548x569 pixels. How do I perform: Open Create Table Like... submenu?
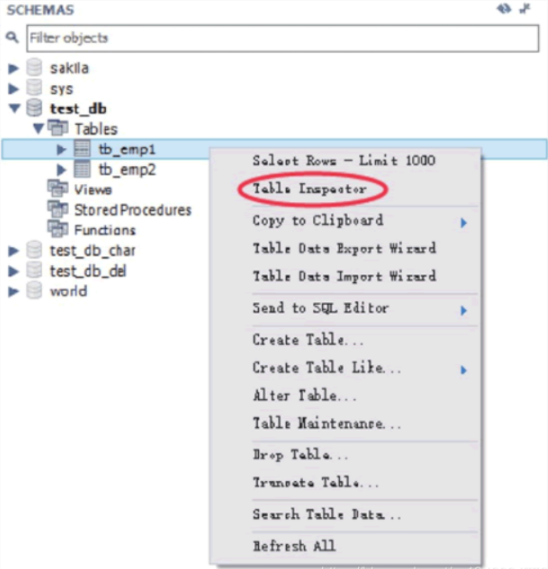pos(327,368)
